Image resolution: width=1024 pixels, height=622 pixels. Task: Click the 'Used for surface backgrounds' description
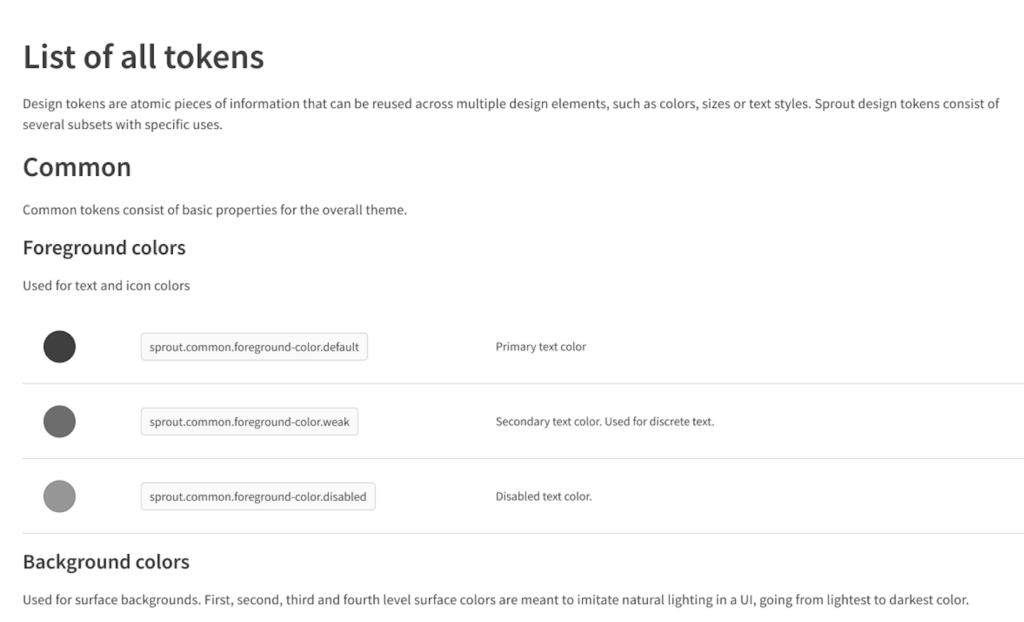click(496, 600)
